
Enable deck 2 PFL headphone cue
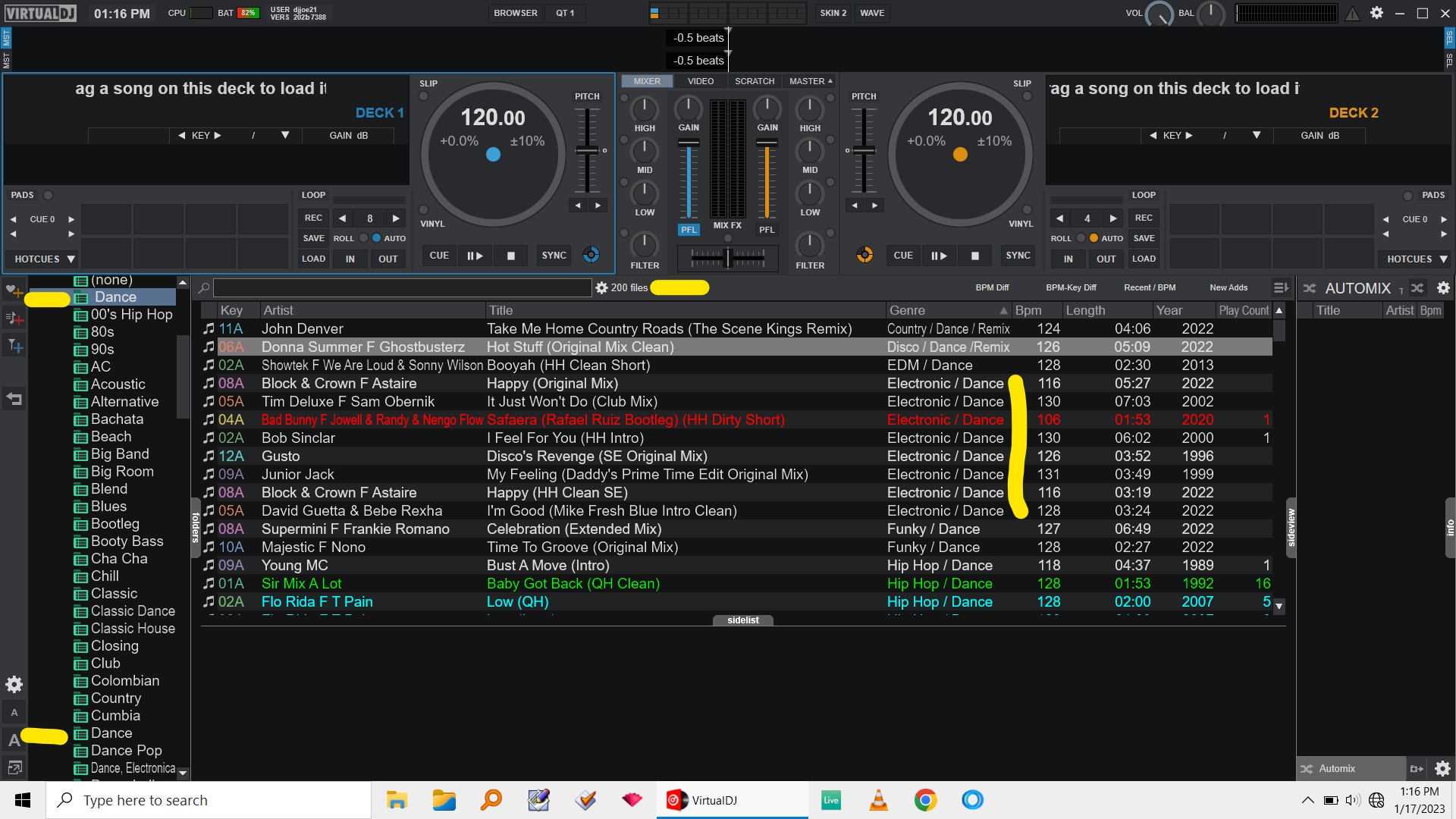click(x=767, y=230)
